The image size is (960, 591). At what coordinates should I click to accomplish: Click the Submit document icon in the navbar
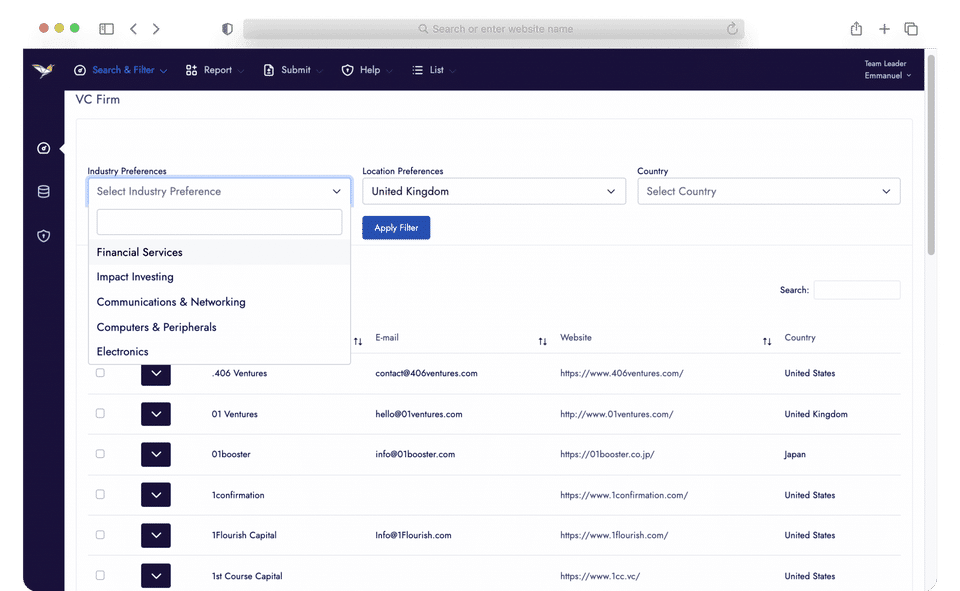[269, 70]
